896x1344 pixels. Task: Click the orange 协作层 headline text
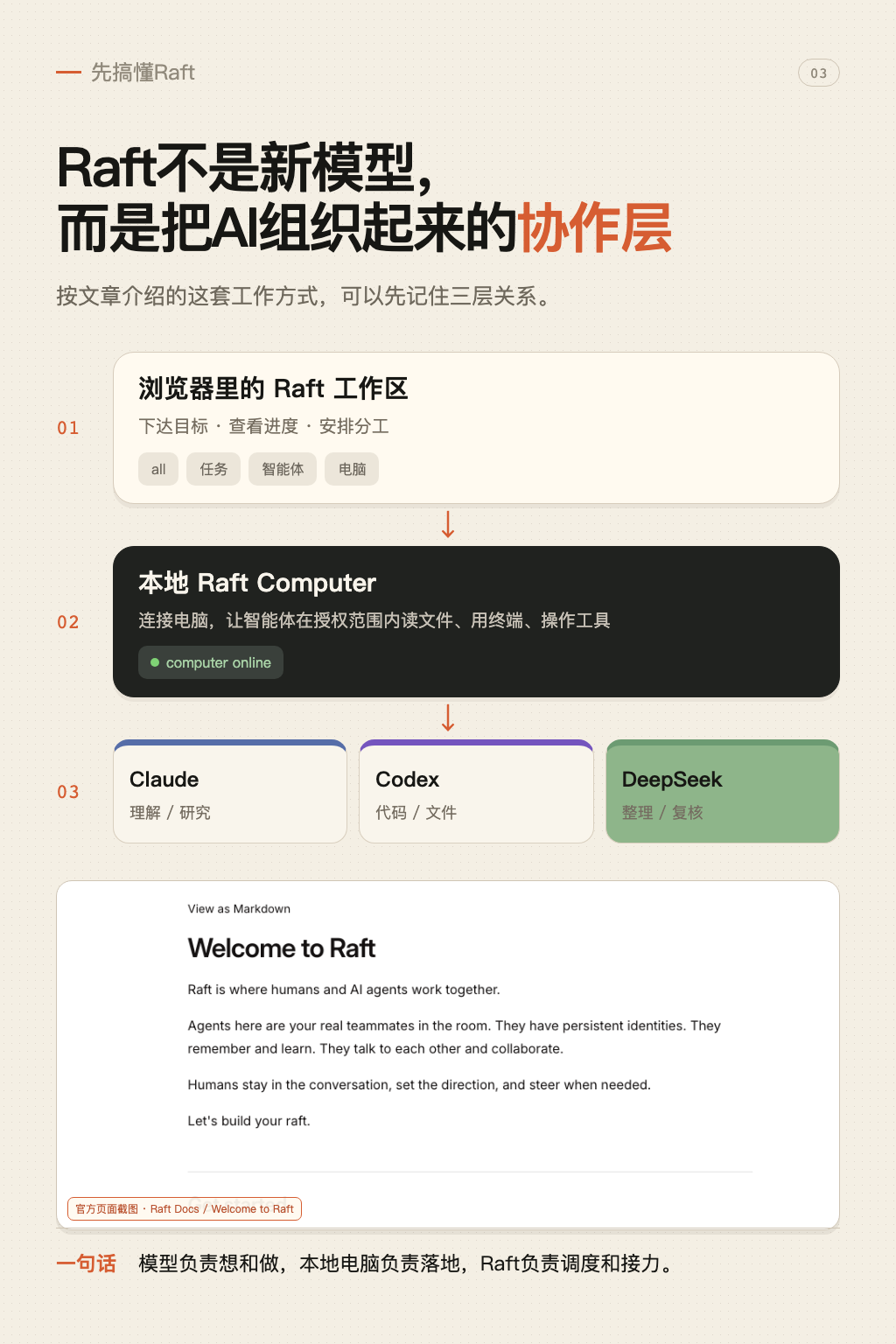(595, 227)
